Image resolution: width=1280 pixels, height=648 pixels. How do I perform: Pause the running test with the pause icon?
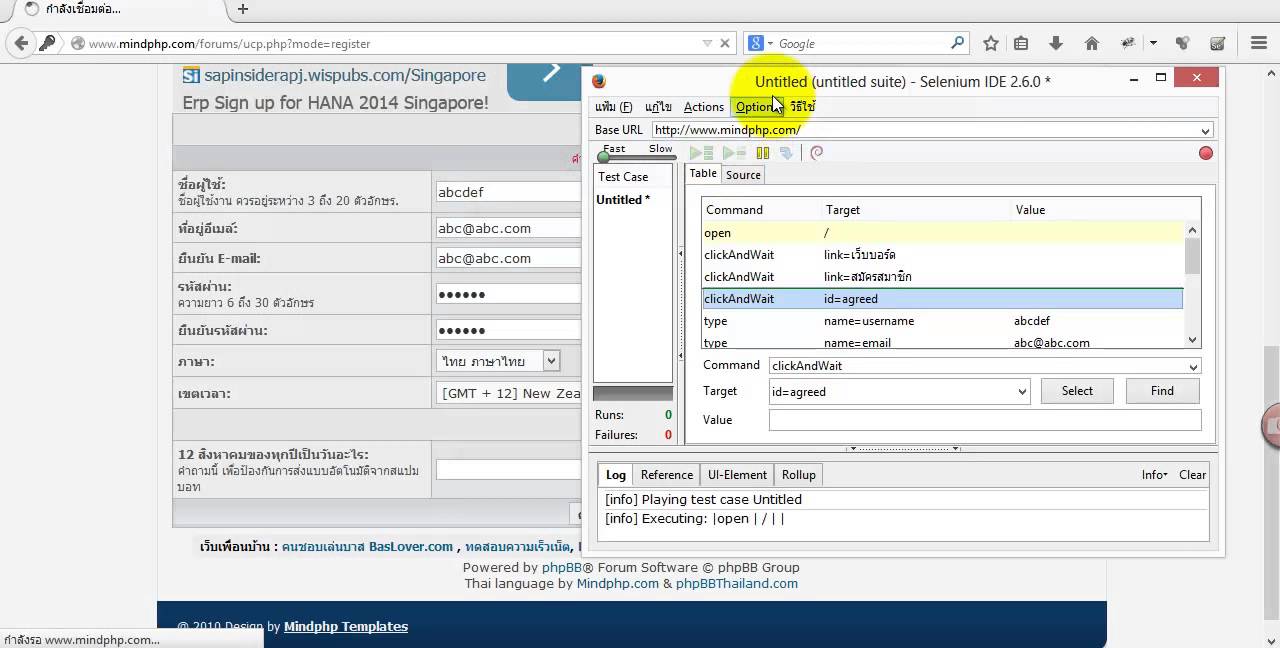tap(762, 153)
